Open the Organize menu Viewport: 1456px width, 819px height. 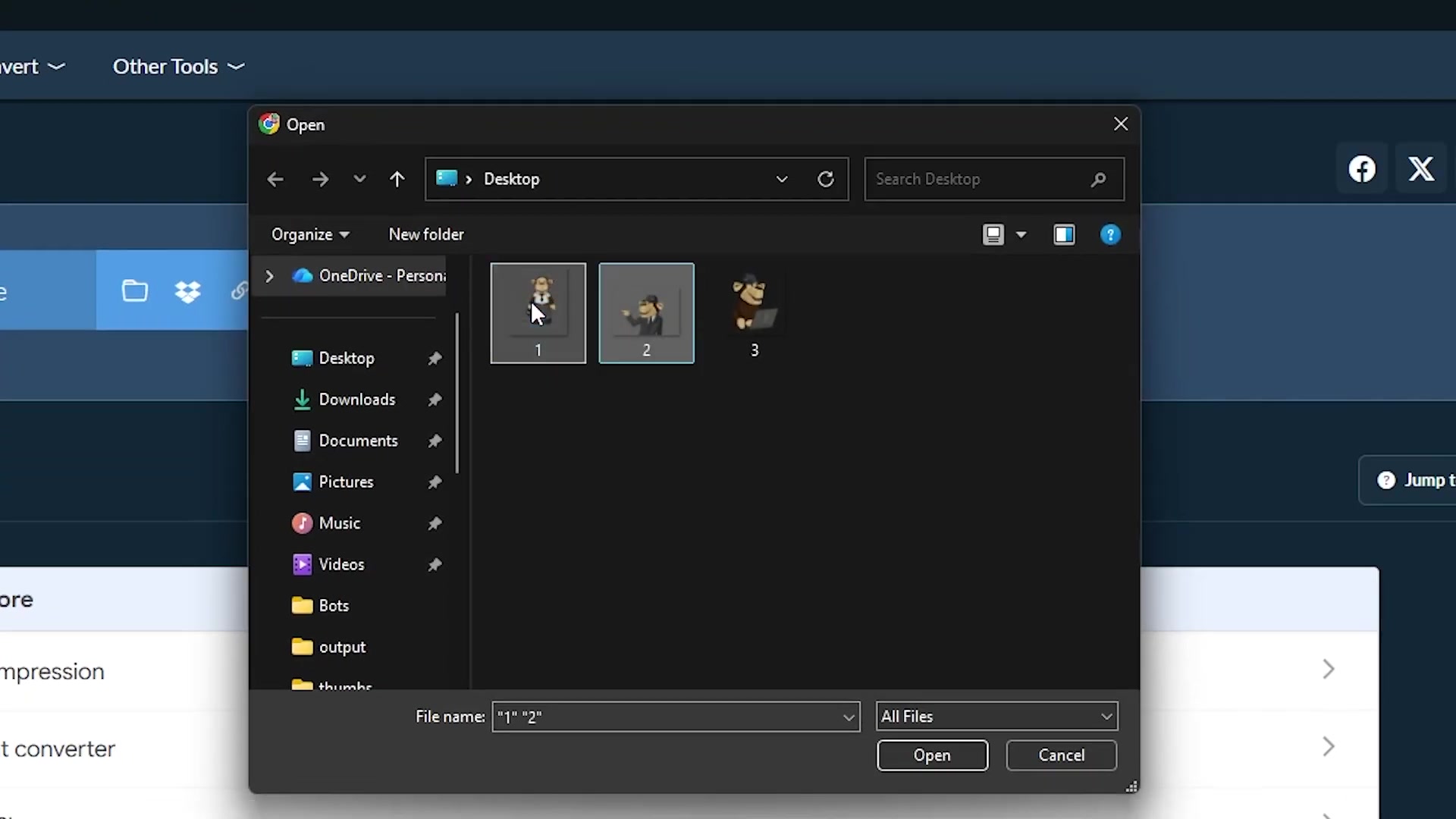(310, 234)
